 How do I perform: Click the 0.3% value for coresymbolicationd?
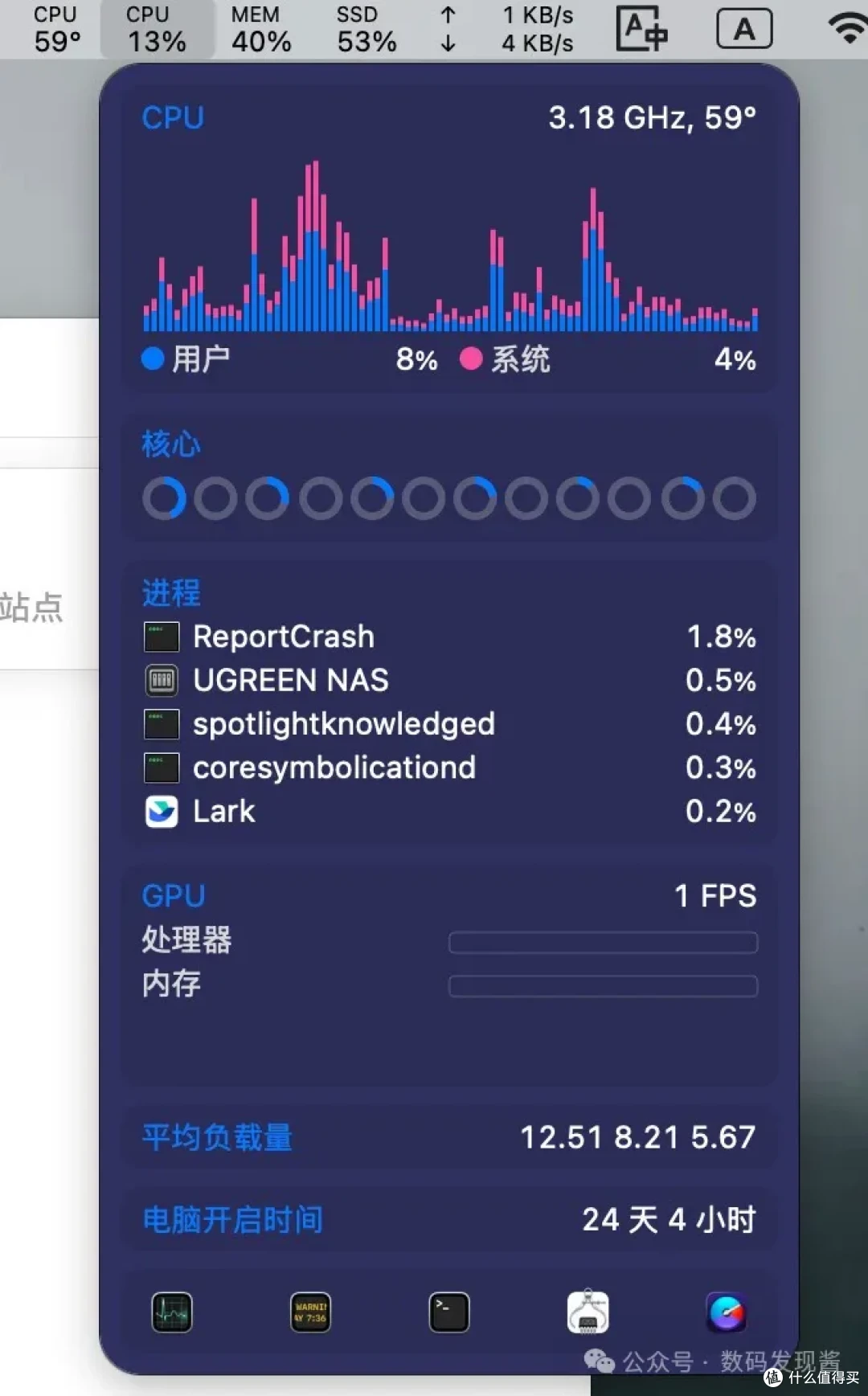click(x=721, y=768)
